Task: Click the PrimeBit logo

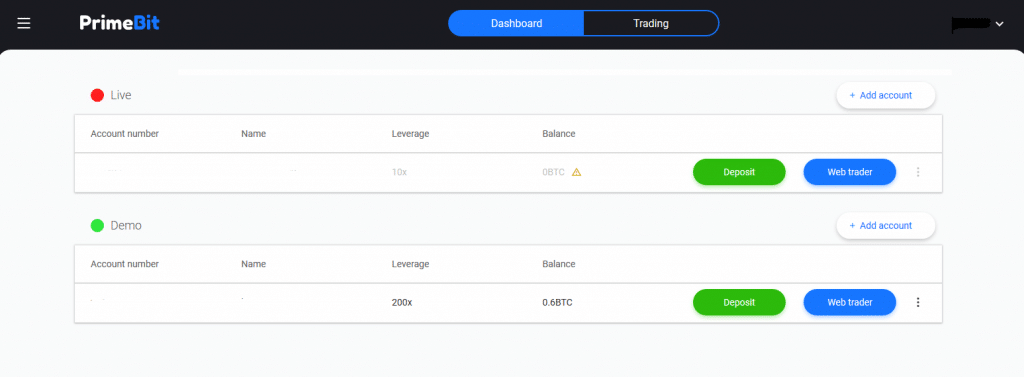Action: [x=120, y=23]
